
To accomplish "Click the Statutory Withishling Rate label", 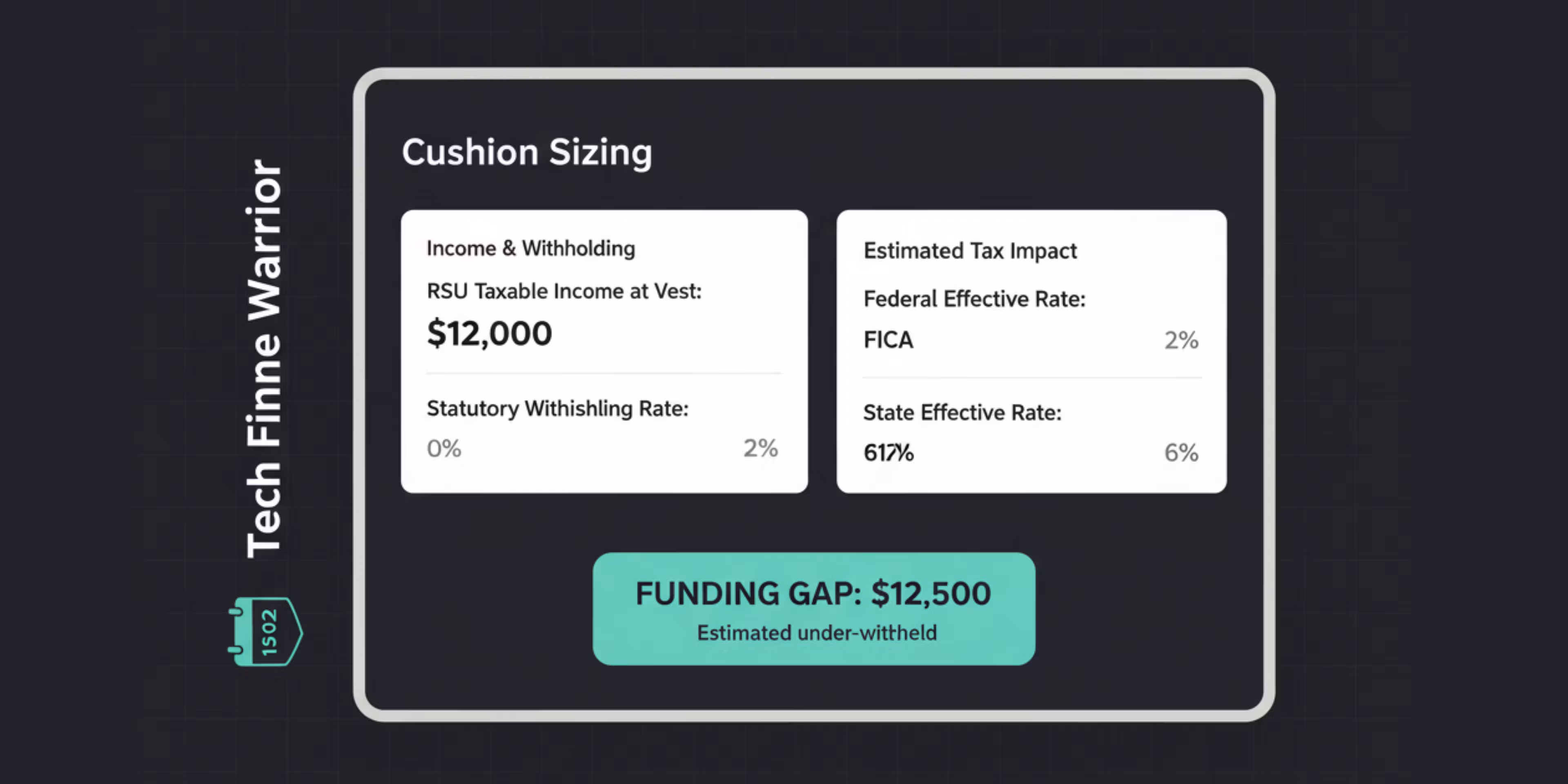I will pyautogui.click(x=557, y=408).
